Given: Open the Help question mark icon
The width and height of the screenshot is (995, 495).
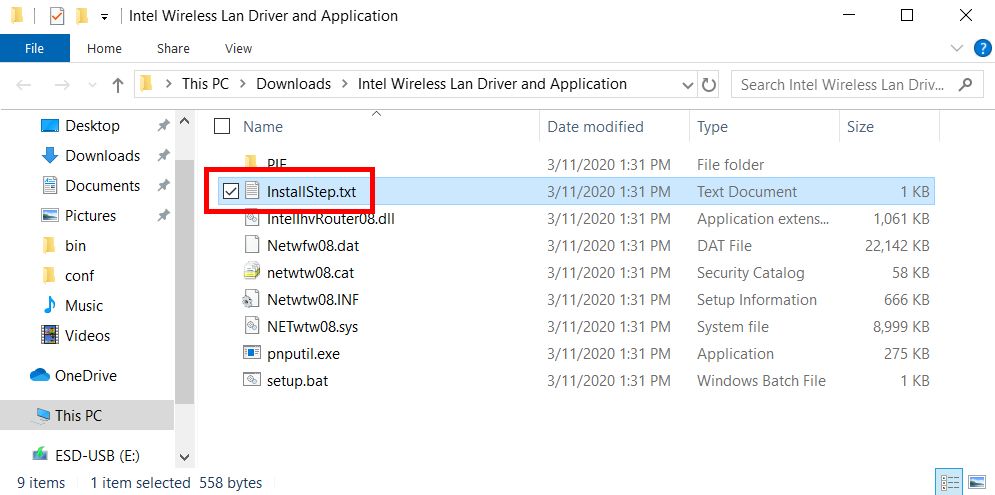Looking at the screenshot, I should (982, 48).
